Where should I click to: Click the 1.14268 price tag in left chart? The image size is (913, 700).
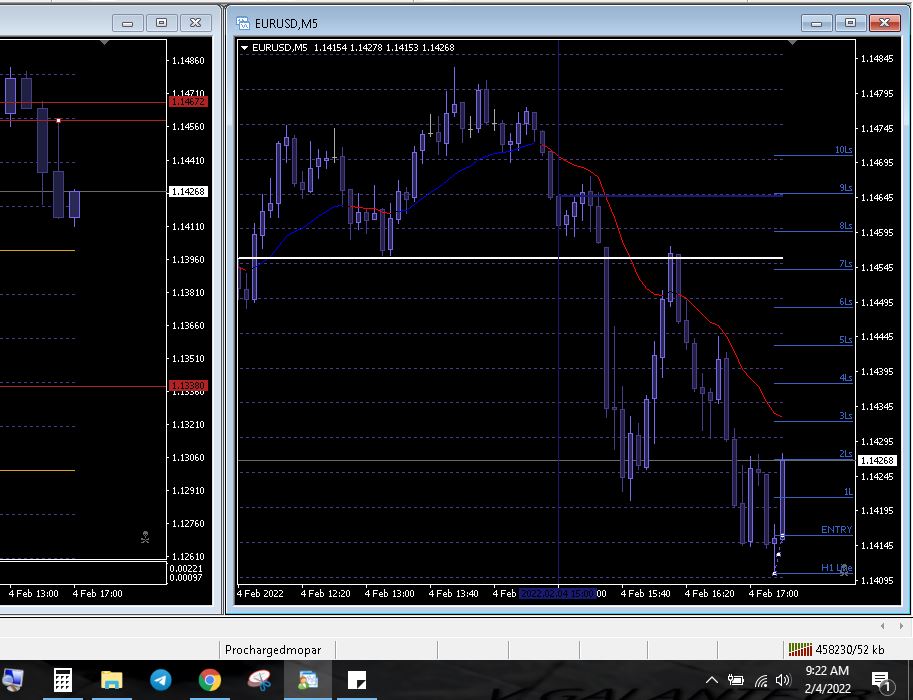(188, 191)
